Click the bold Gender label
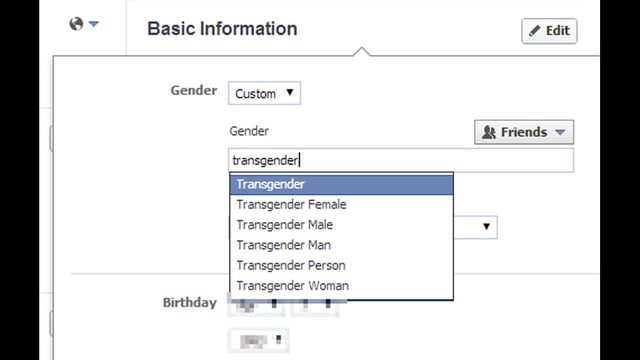This screenshot has width=640, height=360. click(x=194, y=91)
